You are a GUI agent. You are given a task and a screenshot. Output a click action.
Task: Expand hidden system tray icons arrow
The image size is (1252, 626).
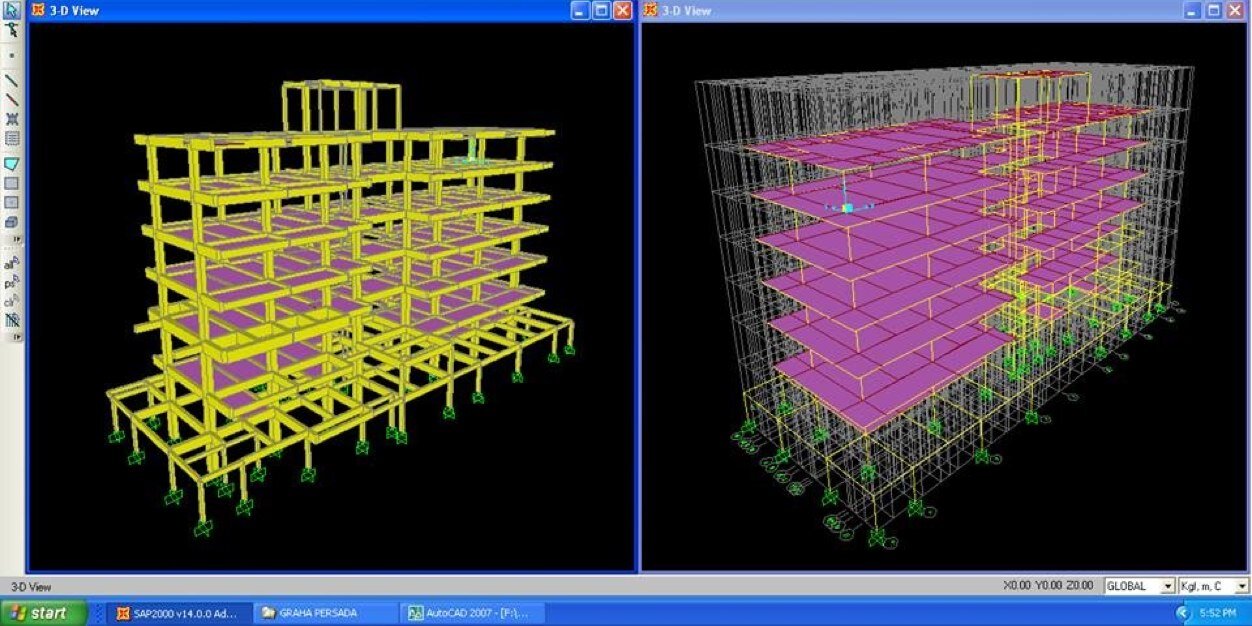[x=1183, y=613]
